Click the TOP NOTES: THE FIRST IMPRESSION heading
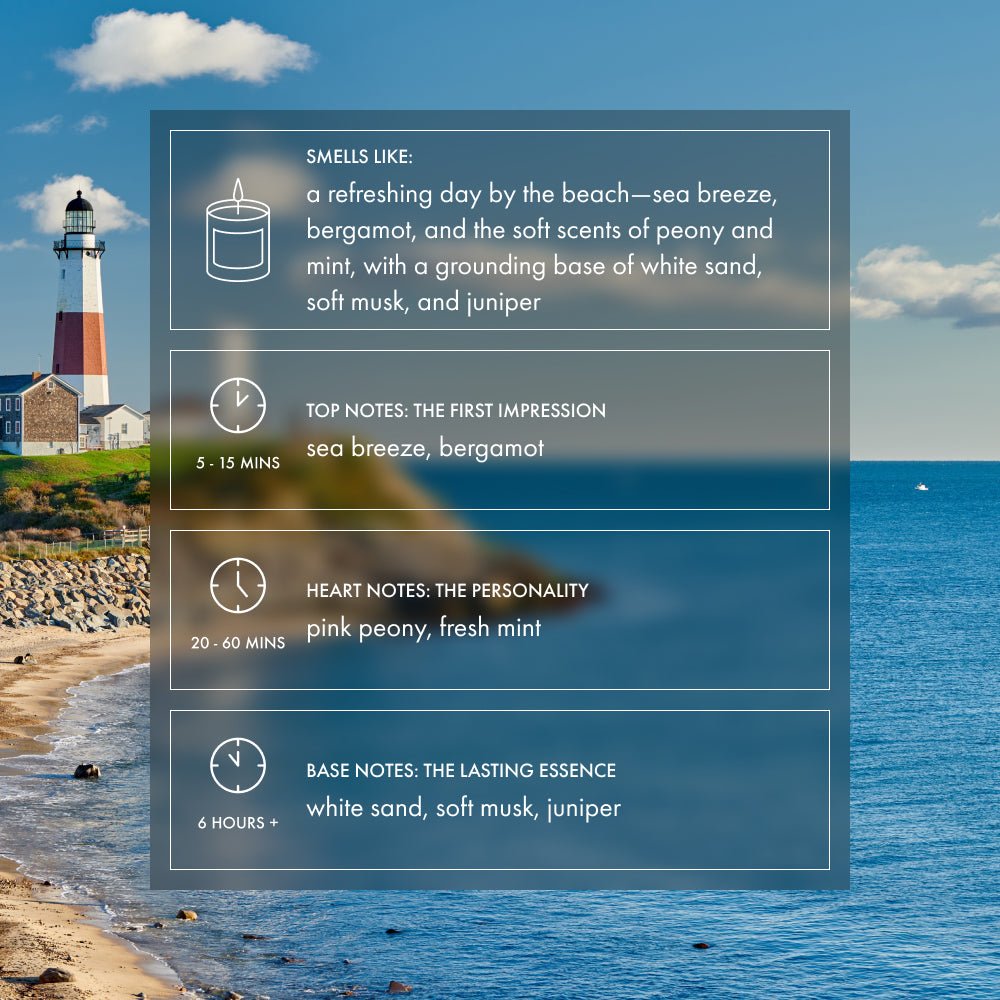 tap(456, 411)
